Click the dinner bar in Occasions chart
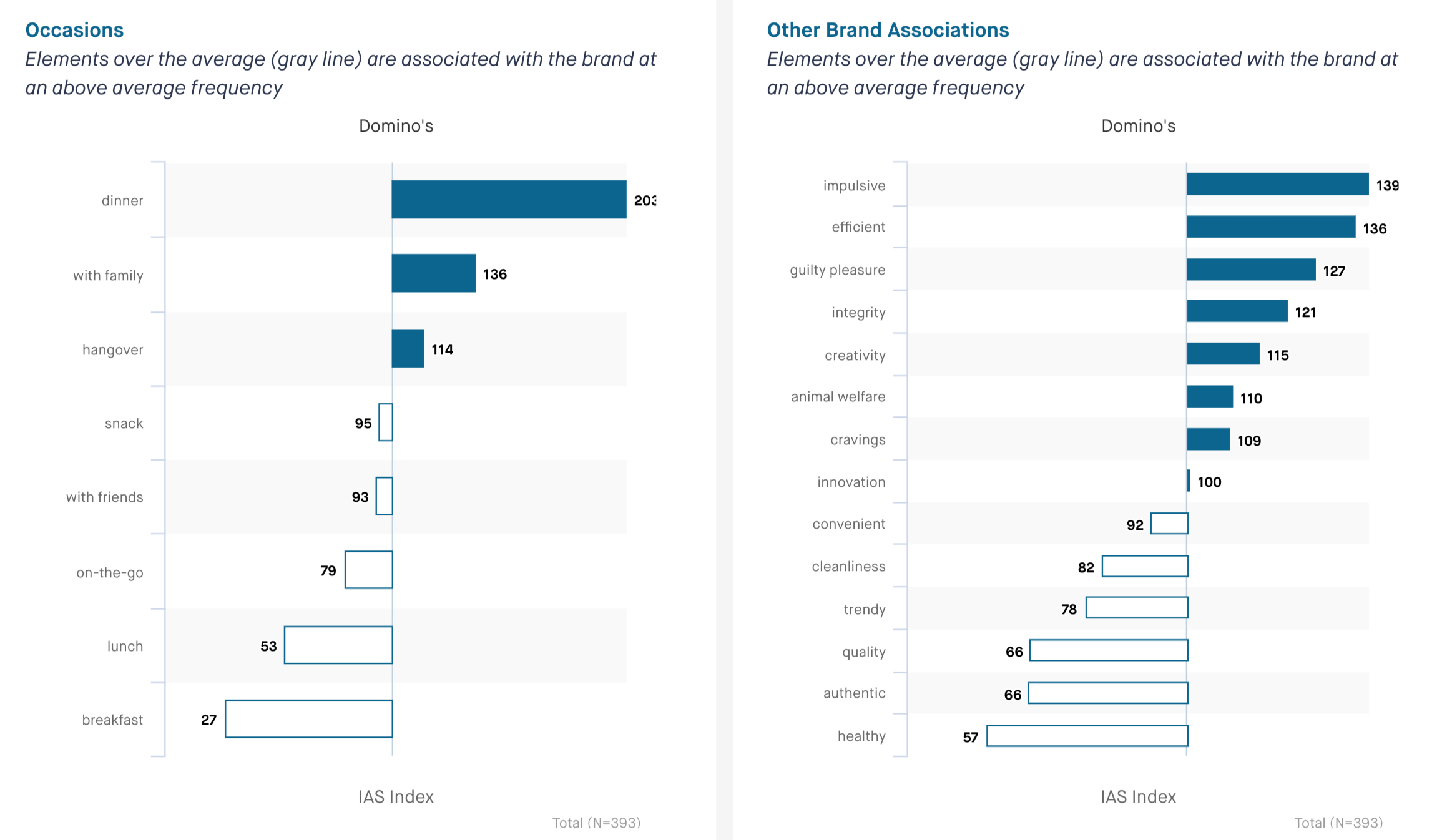 point(509,200)
